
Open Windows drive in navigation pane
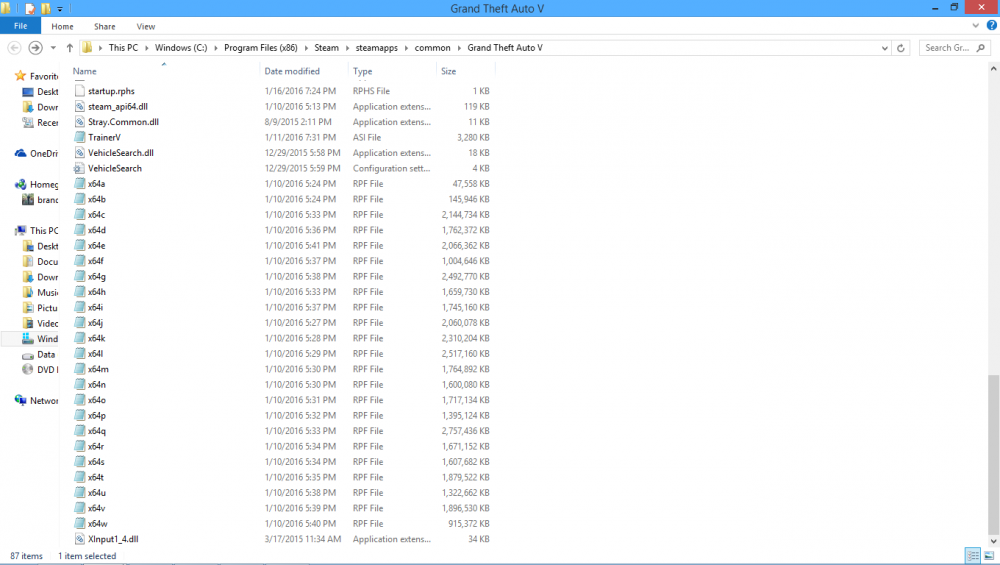pos(40,339)
